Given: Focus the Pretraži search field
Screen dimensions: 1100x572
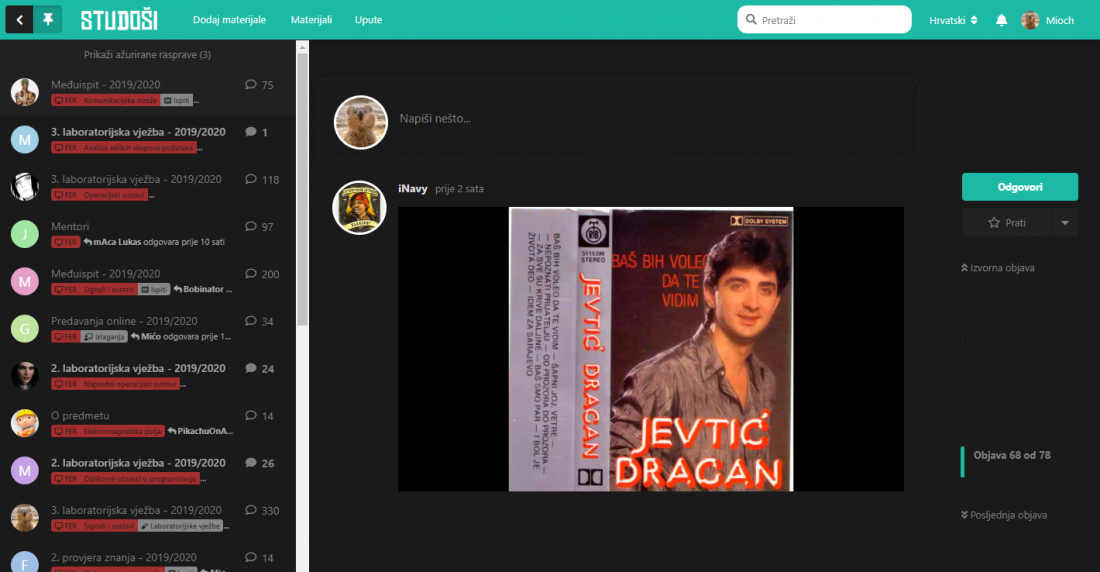Looking at the screenshot, I should pyautogui.click(x=824, y=20).
